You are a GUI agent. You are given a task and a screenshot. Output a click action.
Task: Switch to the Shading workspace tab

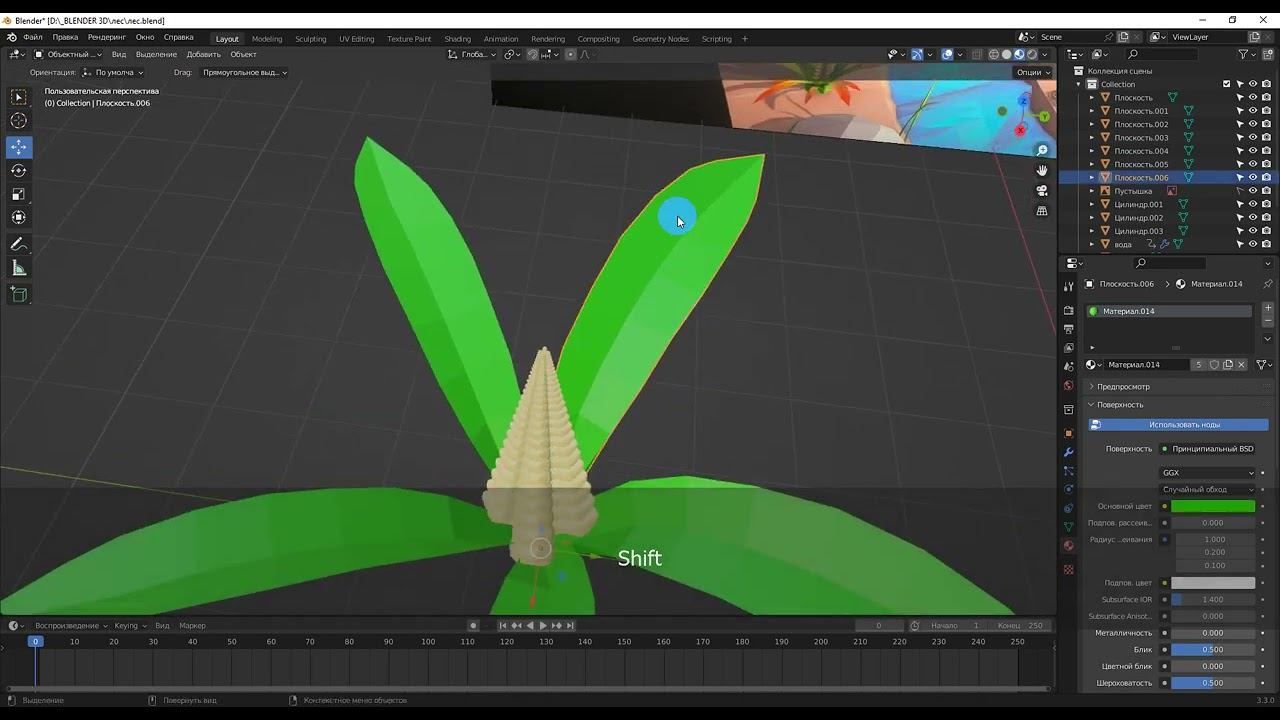click(457, 39)
